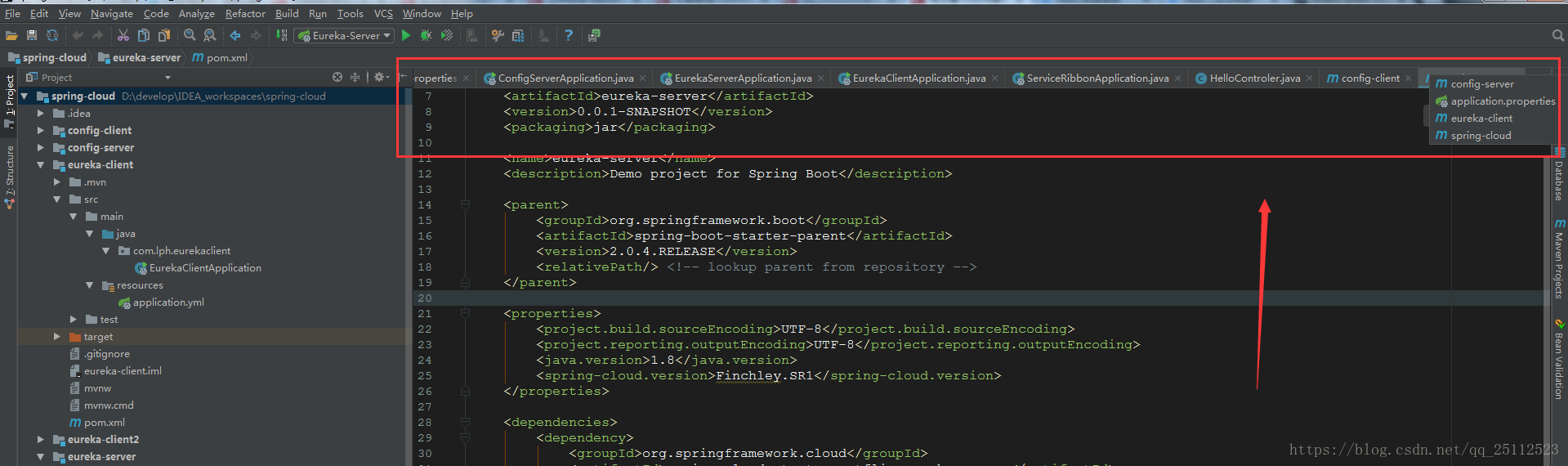Toggle fold marker at the parent tag line
This screenshot has width=1568, height=466.
pyautogui.click(x=465, y=205)
